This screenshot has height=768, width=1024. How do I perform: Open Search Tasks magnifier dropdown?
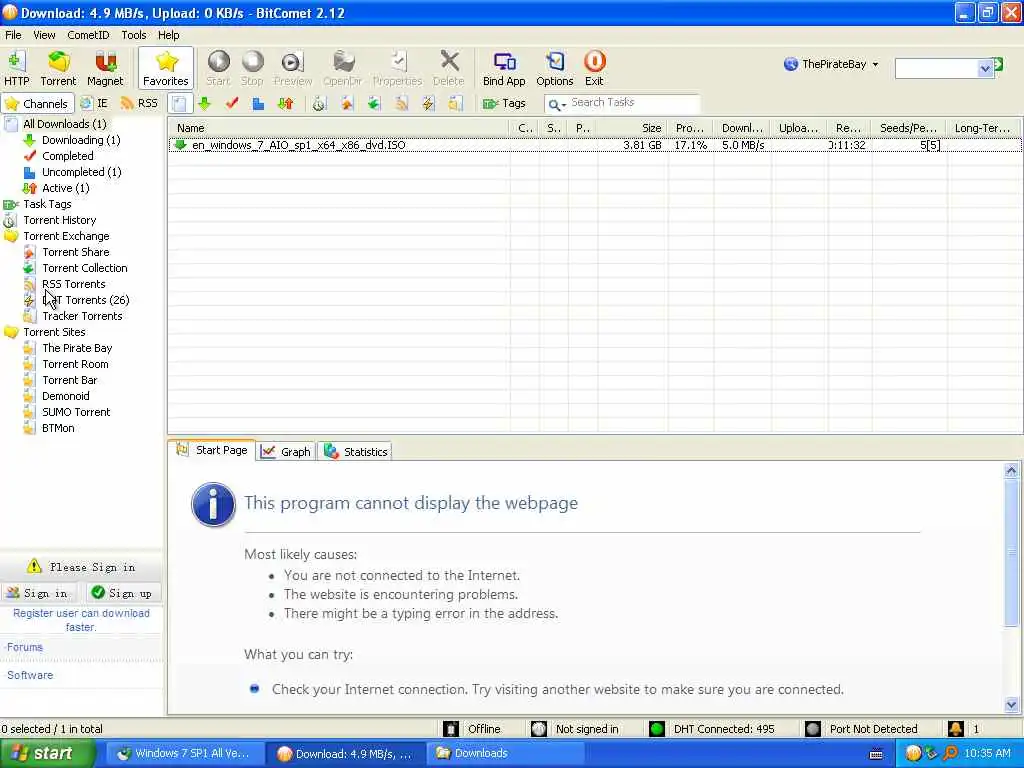(x=557, y=104)
